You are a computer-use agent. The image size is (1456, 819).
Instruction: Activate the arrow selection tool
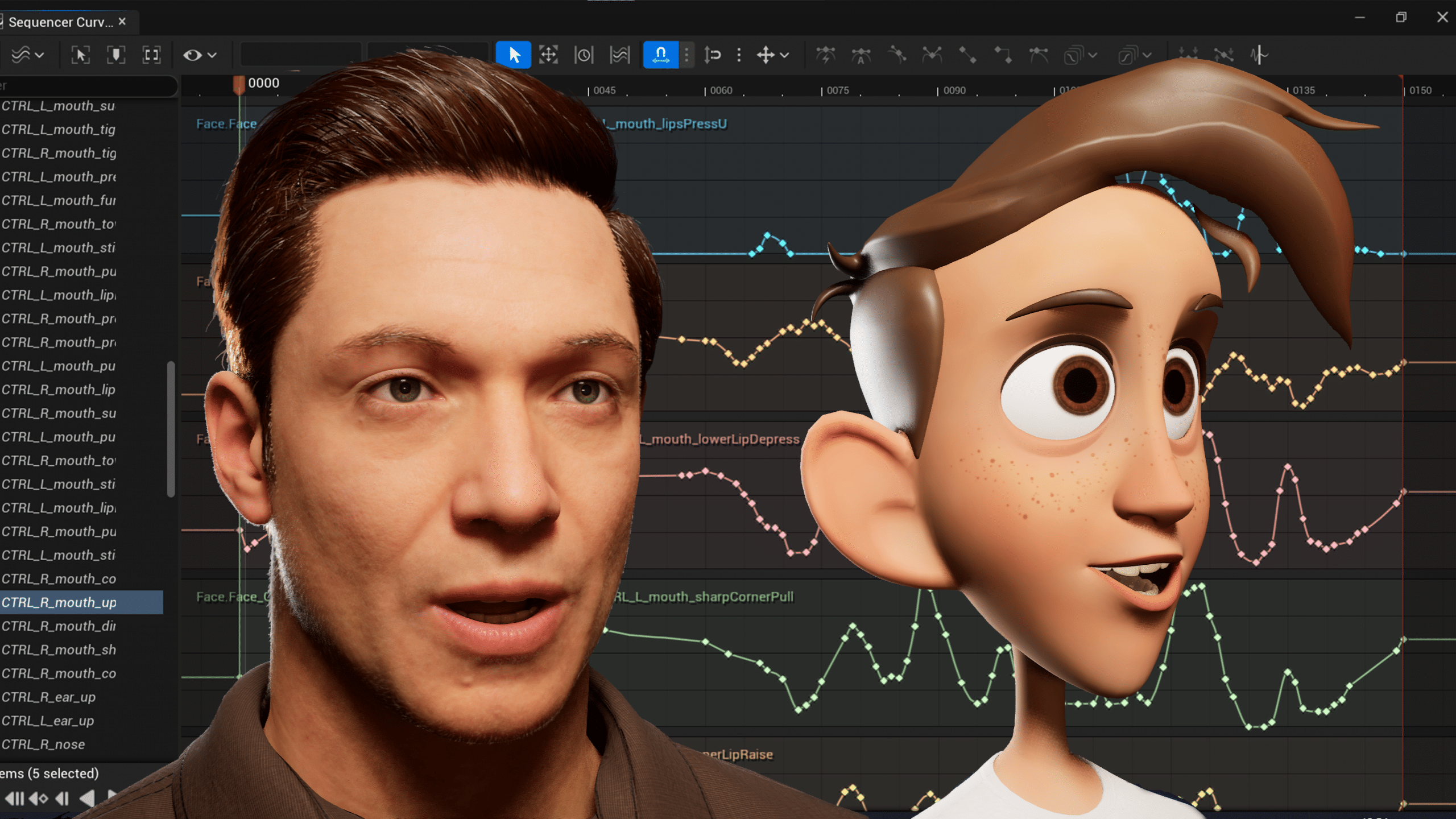(513, 55)
